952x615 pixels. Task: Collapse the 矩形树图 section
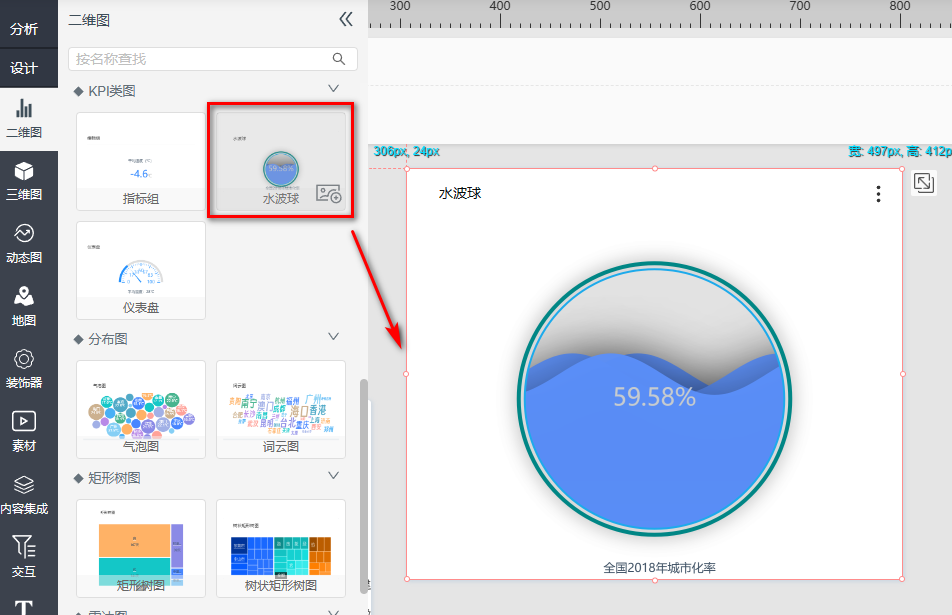pyautogui.click(x=334, y=477)
